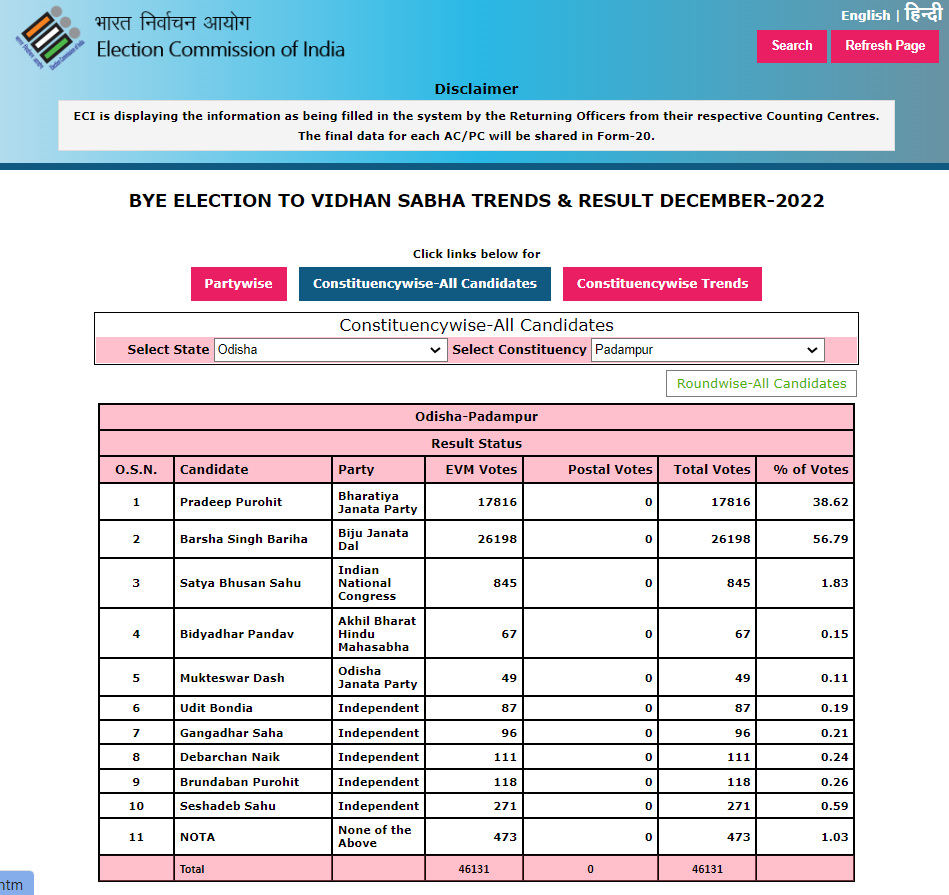The width and height of the screenshot is (949, 895).
Task: Select candidate name Gangadhar Saha
Action: click(231, 733)
